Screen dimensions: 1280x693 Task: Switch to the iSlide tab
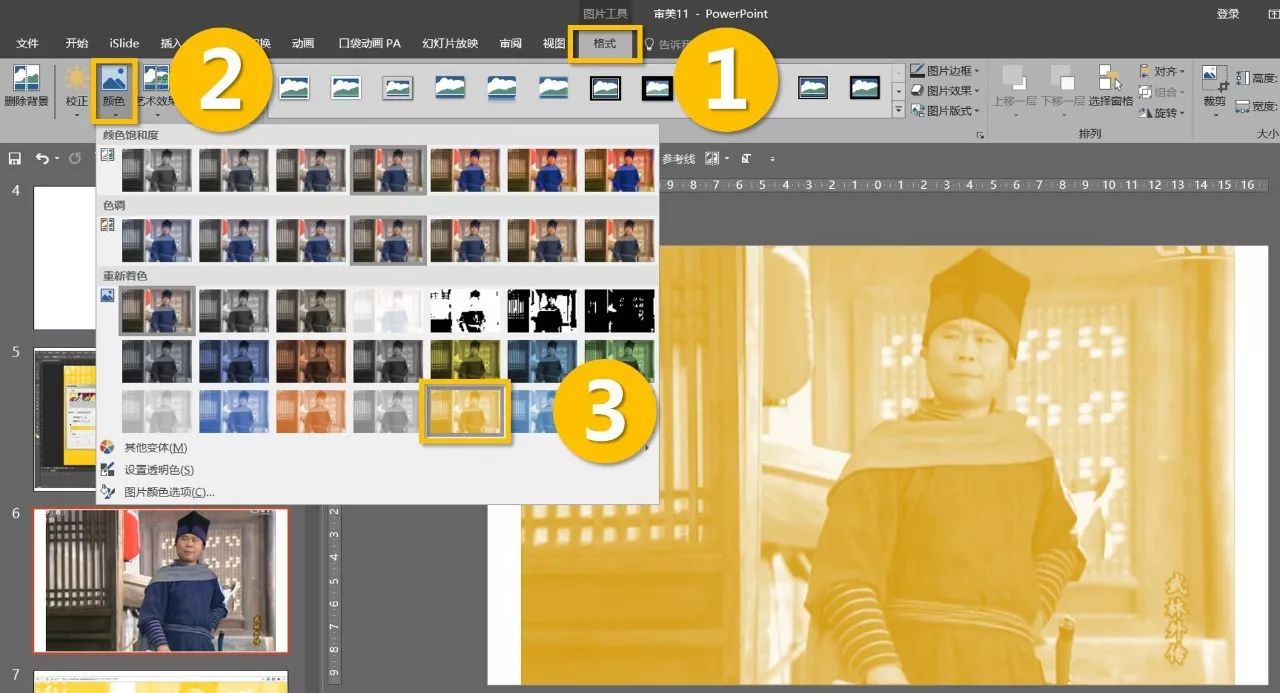pos(124,44)
